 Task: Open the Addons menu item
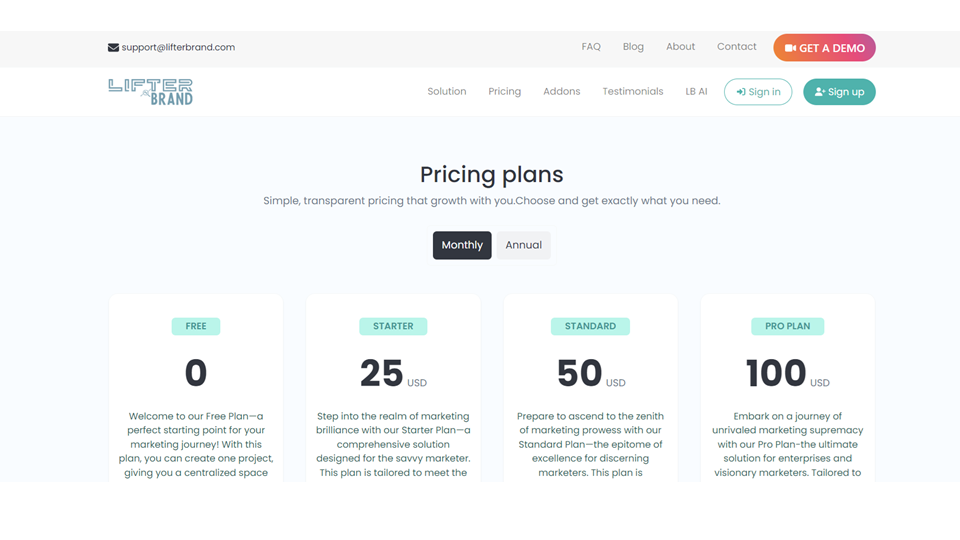[x=561, y=91]
